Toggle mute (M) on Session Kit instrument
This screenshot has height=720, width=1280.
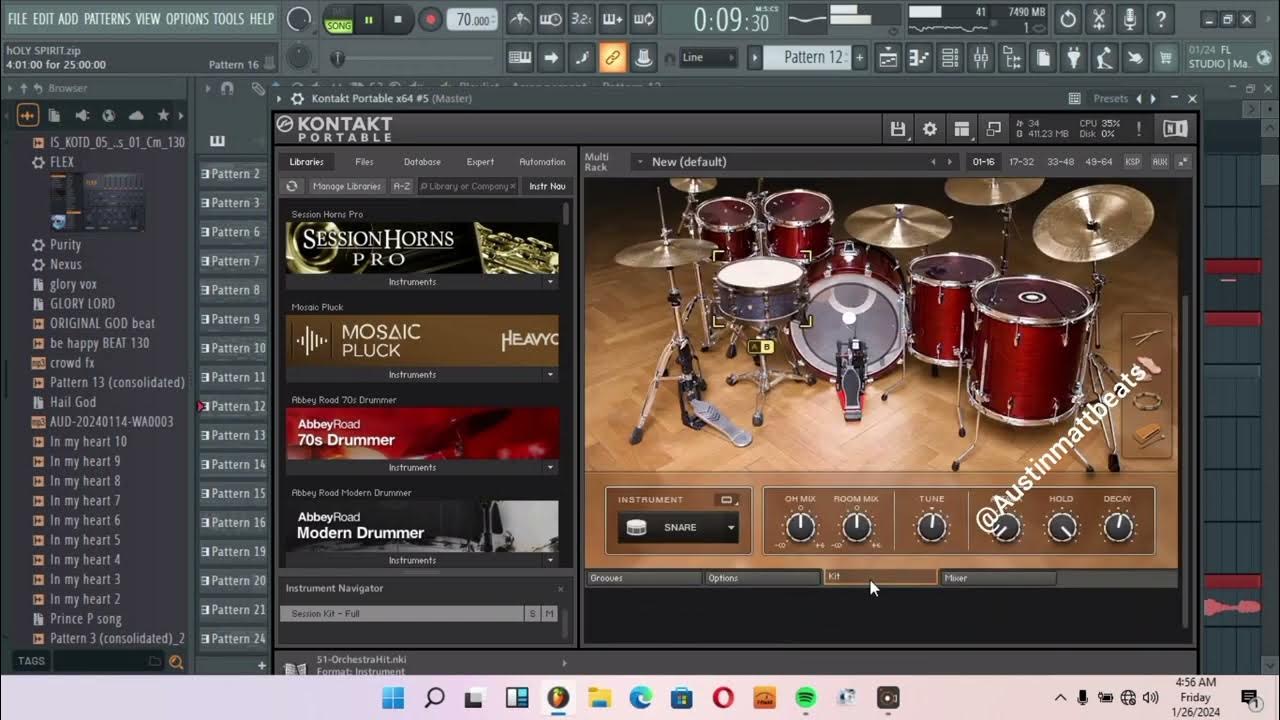coord(549,613)
